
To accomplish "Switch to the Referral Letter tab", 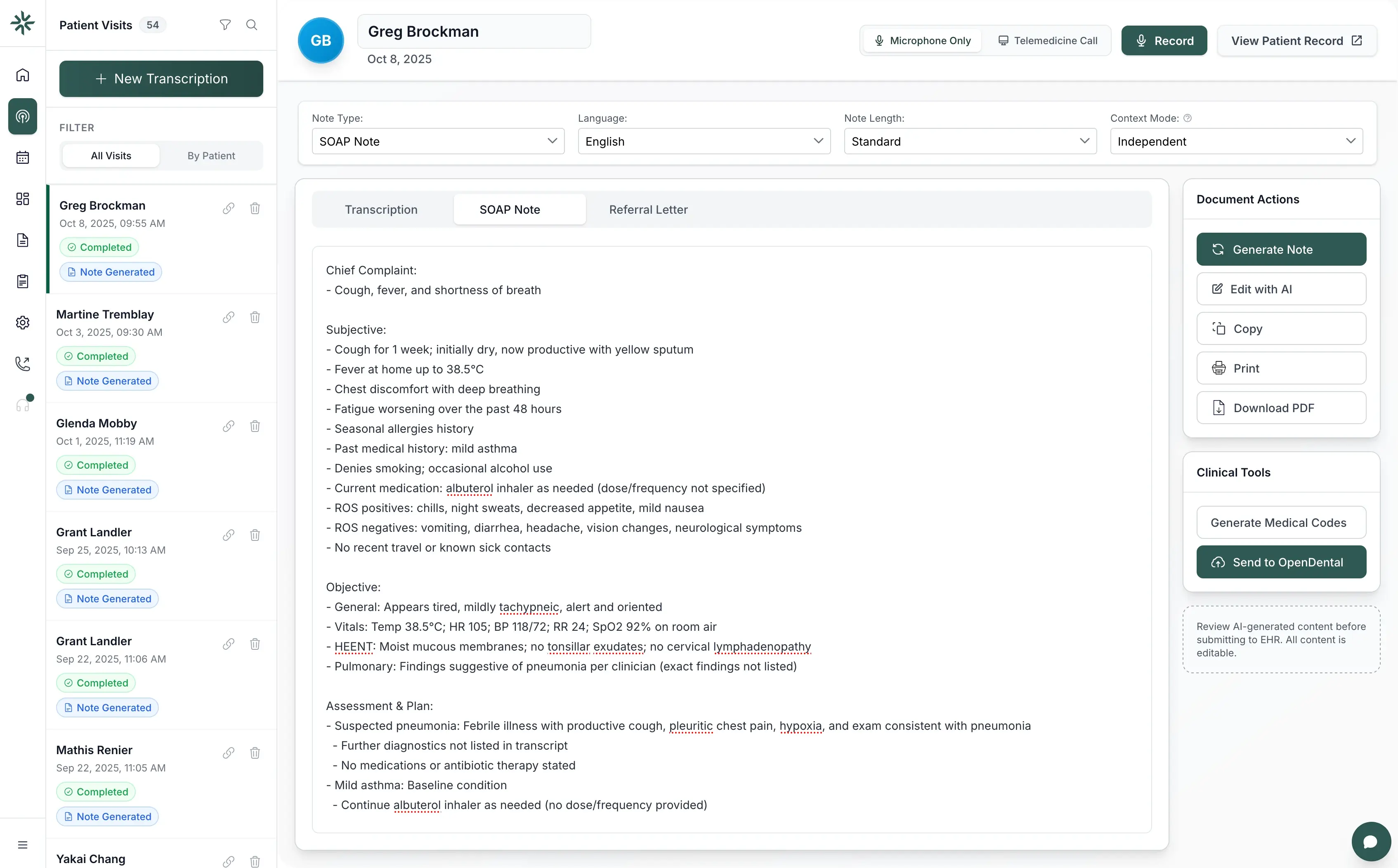I will click(648, 209).
